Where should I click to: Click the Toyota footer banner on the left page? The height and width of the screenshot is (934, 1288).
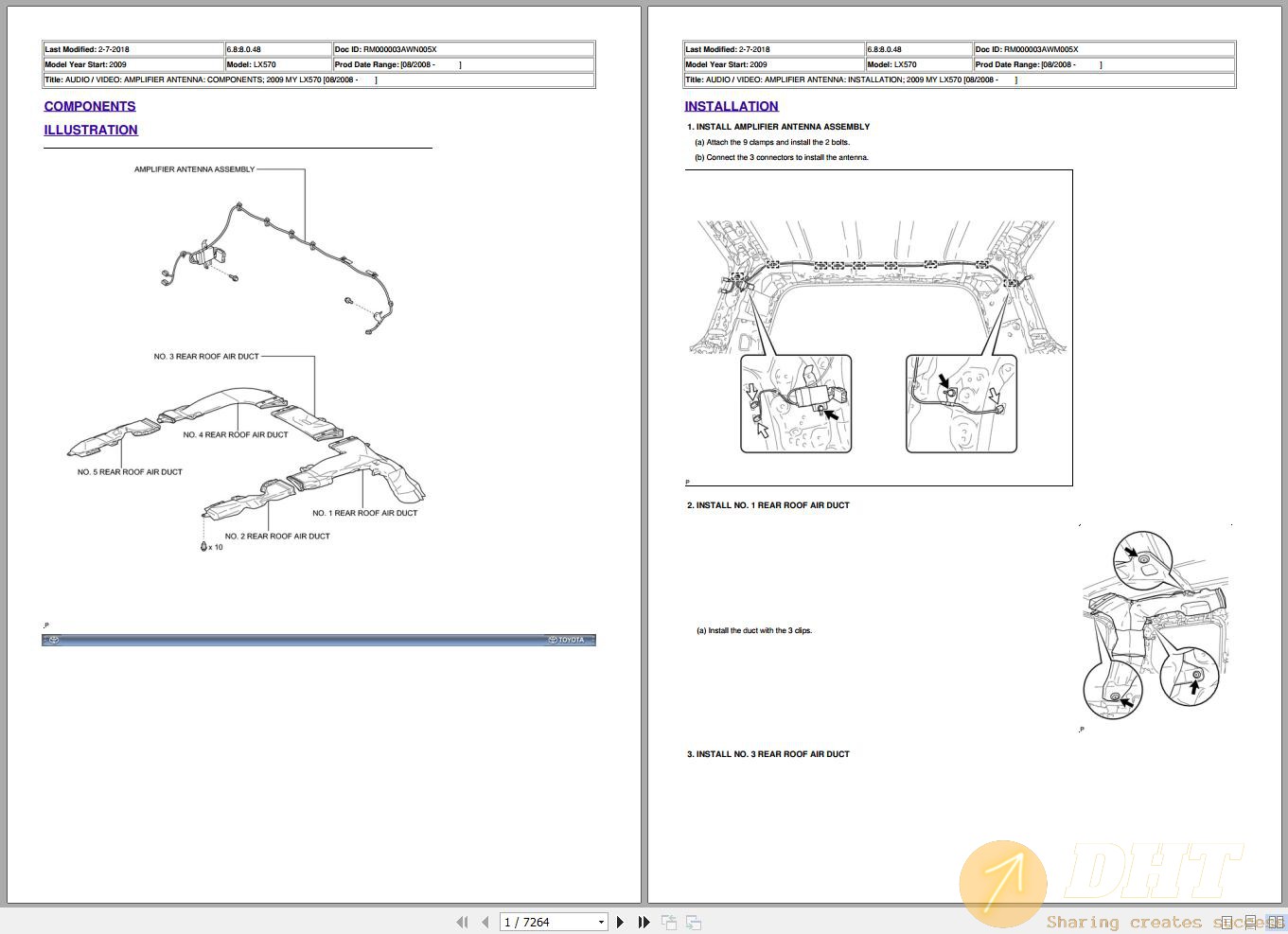click(319, 640)
